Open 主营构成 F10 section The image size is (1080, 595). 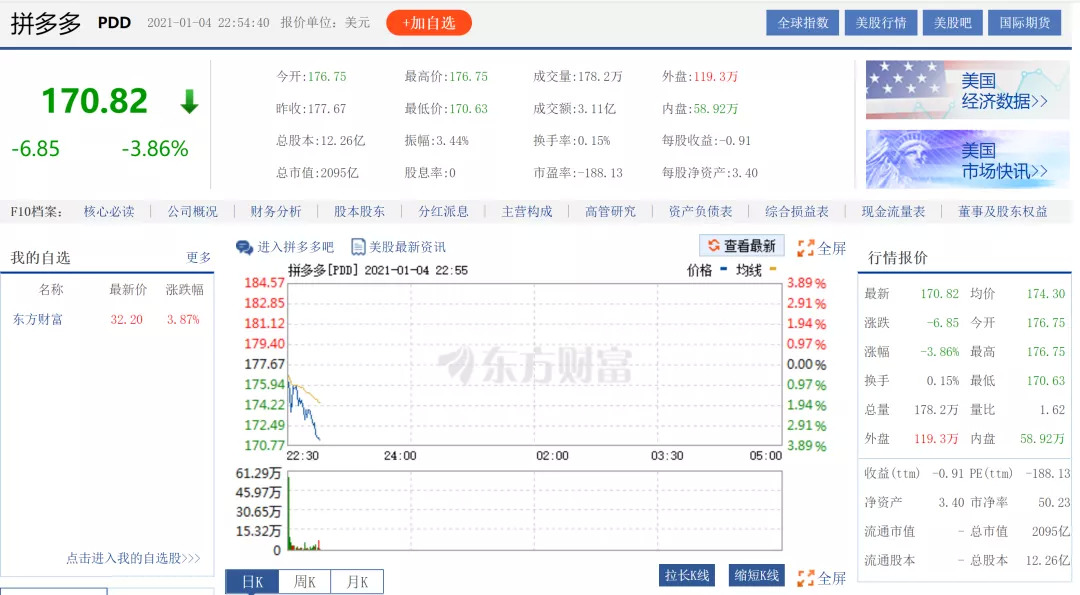click(526, 211)
